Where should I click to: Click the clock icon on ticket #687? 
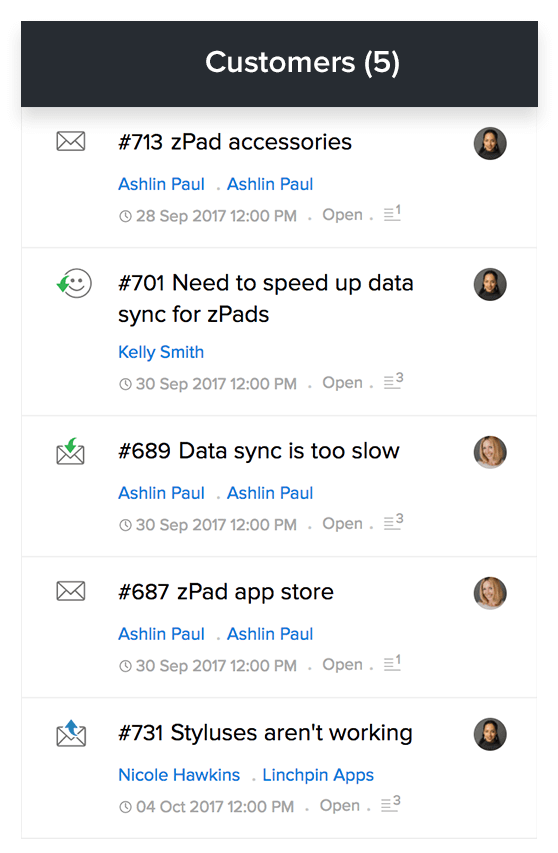pos(125,666)
